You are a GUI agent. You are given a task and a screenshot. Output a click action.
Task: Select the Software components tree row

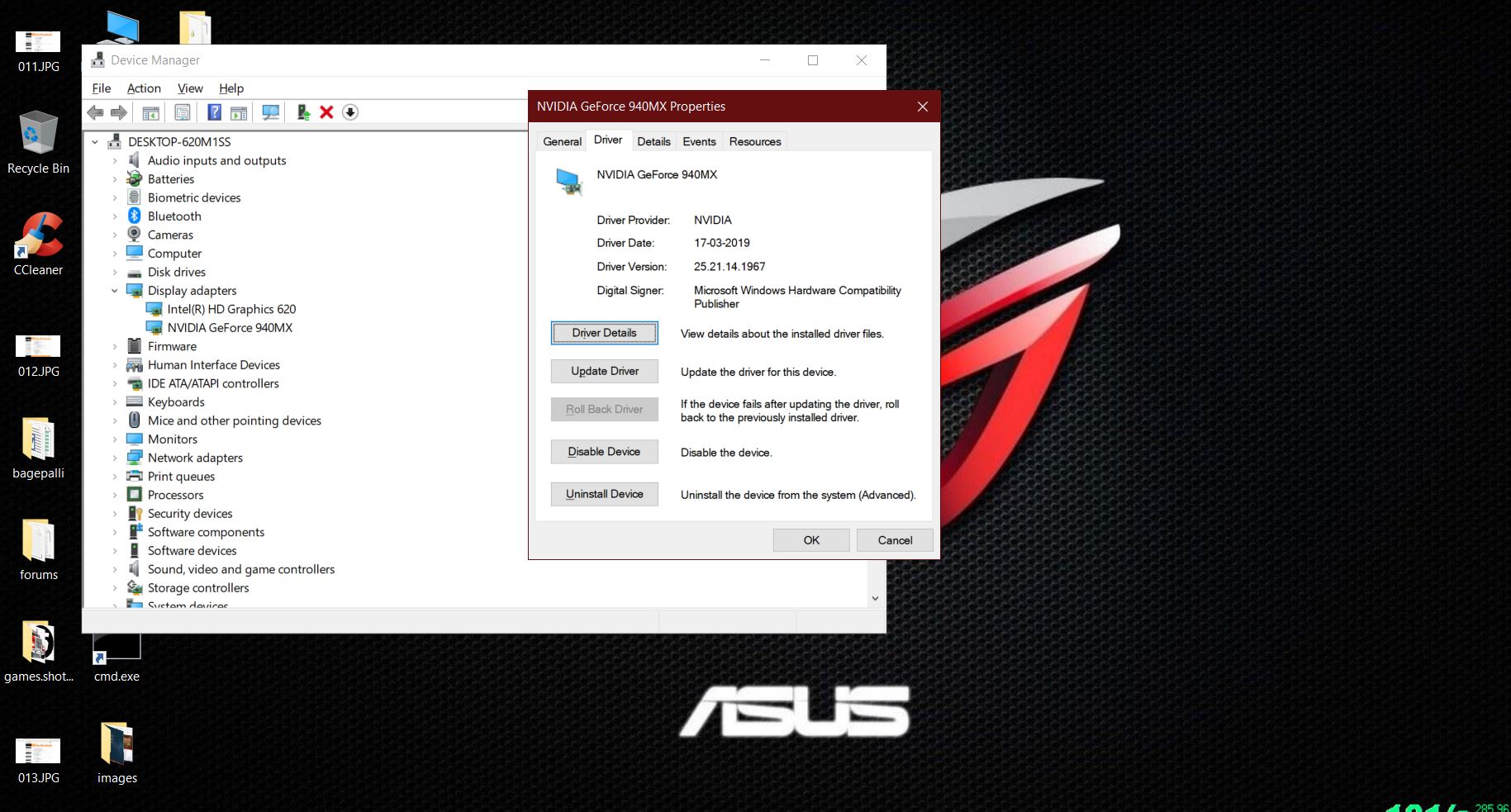tap(196, 532)
